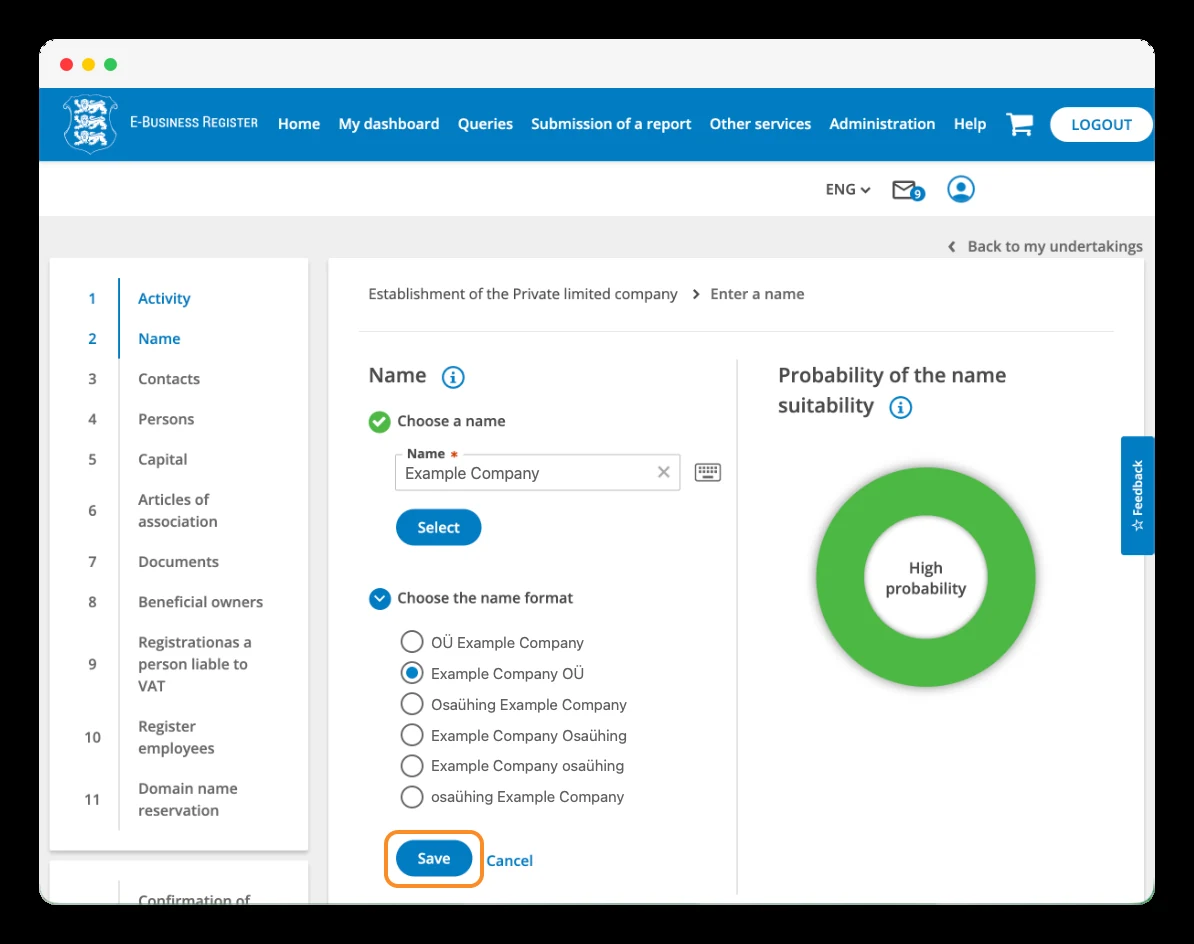
Task: Open the Help menu
Action: [969, 124]
